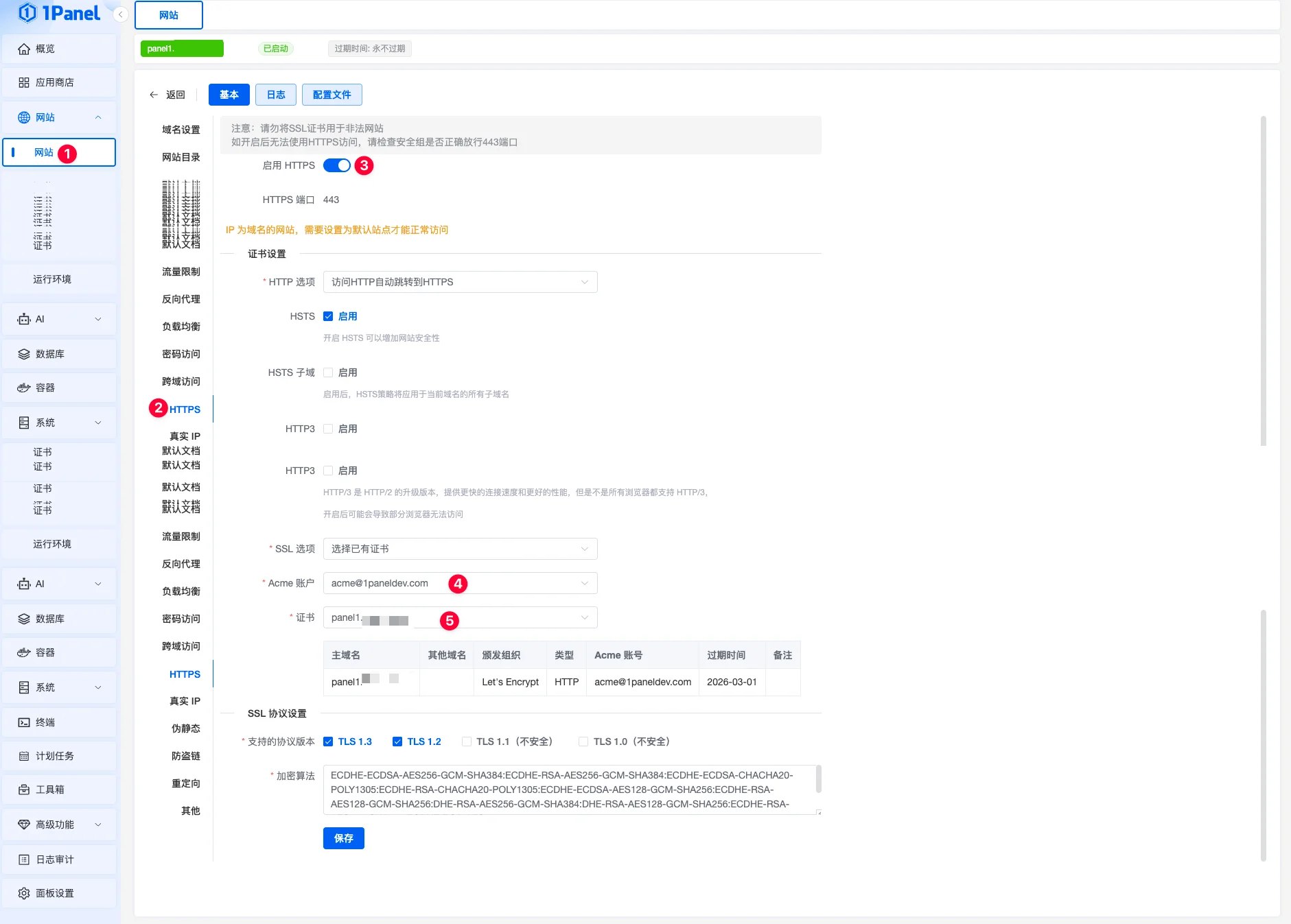1291x924 pixels.
Task: Click the 日志审计 log audit icon
Action: click(x=24, y=860)
